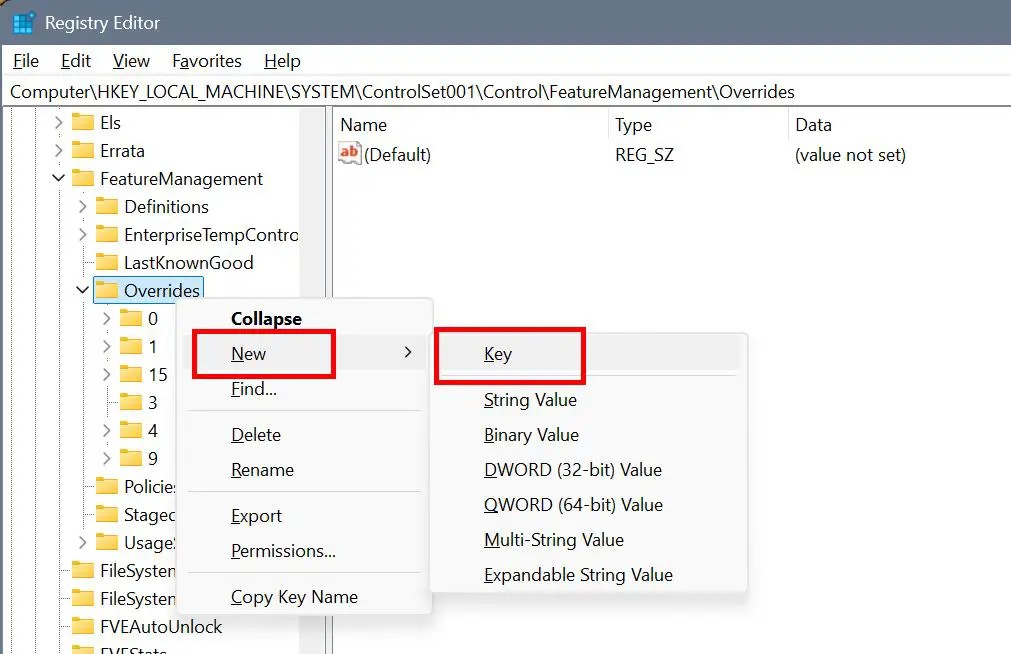Open the Favorites menu
Image resolution: width=1011 pixels, height=654 pixels.
tap(207, 61)
